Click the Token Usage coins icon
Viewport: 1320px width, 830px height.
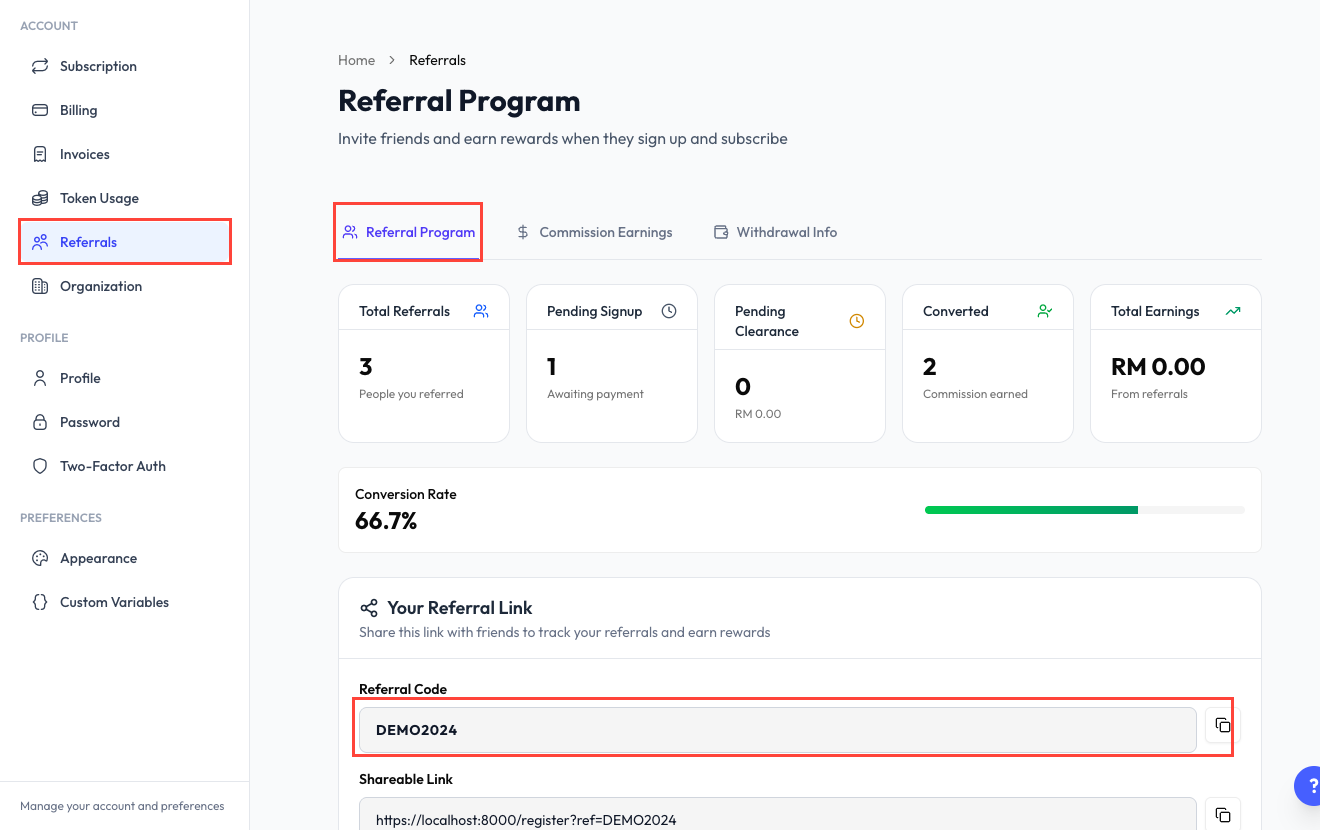(x=40, y=198)
